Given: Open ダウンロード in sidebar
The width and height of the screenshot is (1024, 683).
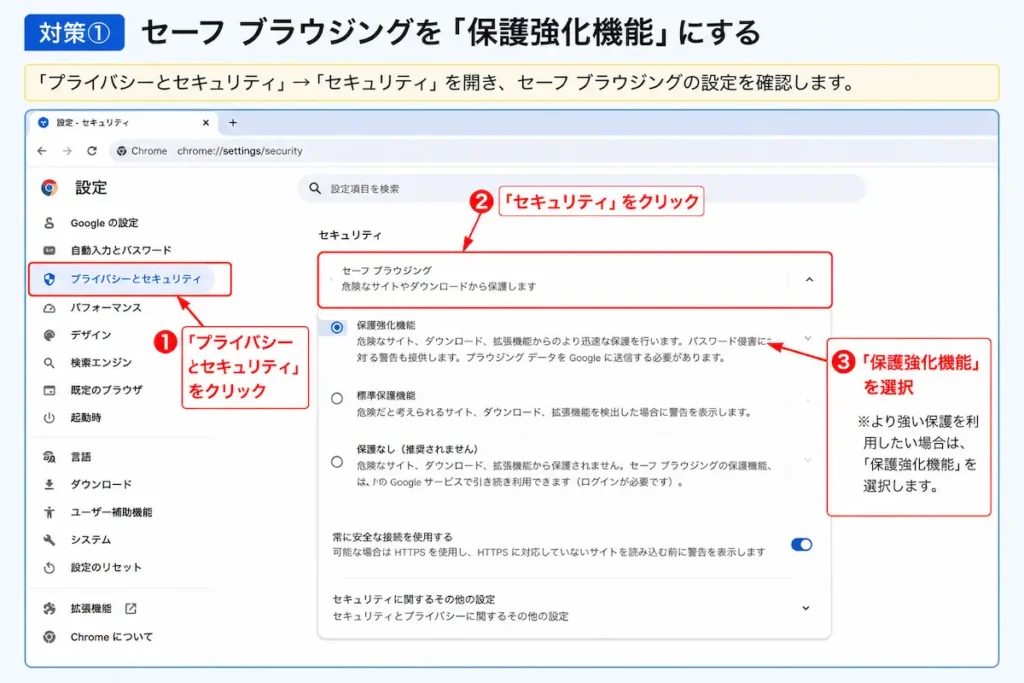Looking at the screenshot, I should (101, 484).
